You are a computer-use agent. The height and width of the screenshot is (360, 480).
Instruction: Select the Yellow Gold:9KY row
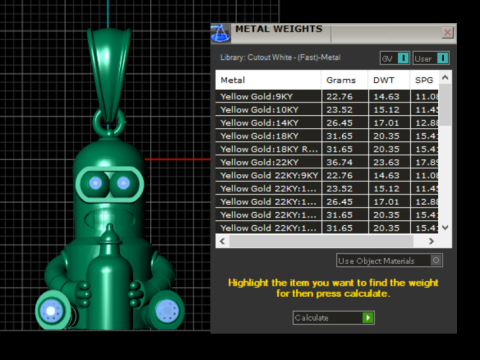[327, 97]
